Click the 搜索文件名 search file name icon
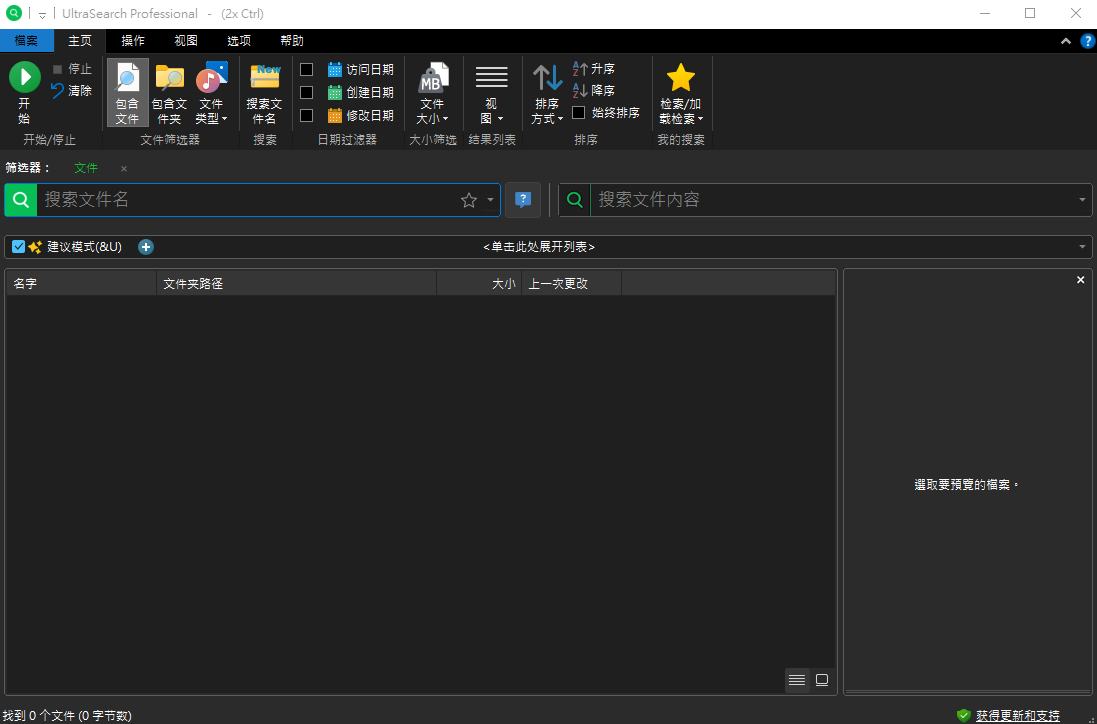1097x724 pixels. coord(264,92)
